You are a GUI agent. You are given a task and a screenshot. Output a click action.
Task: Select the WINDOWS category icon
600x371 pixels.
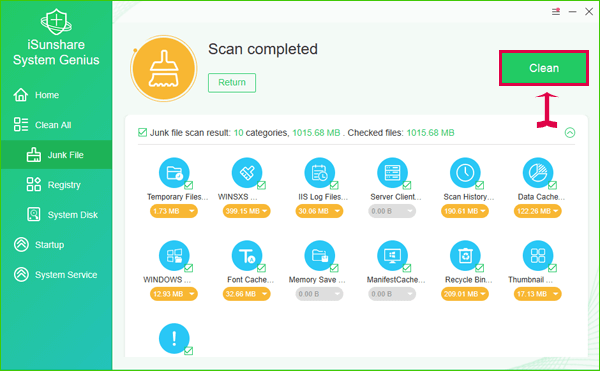[x=174, y=255]
